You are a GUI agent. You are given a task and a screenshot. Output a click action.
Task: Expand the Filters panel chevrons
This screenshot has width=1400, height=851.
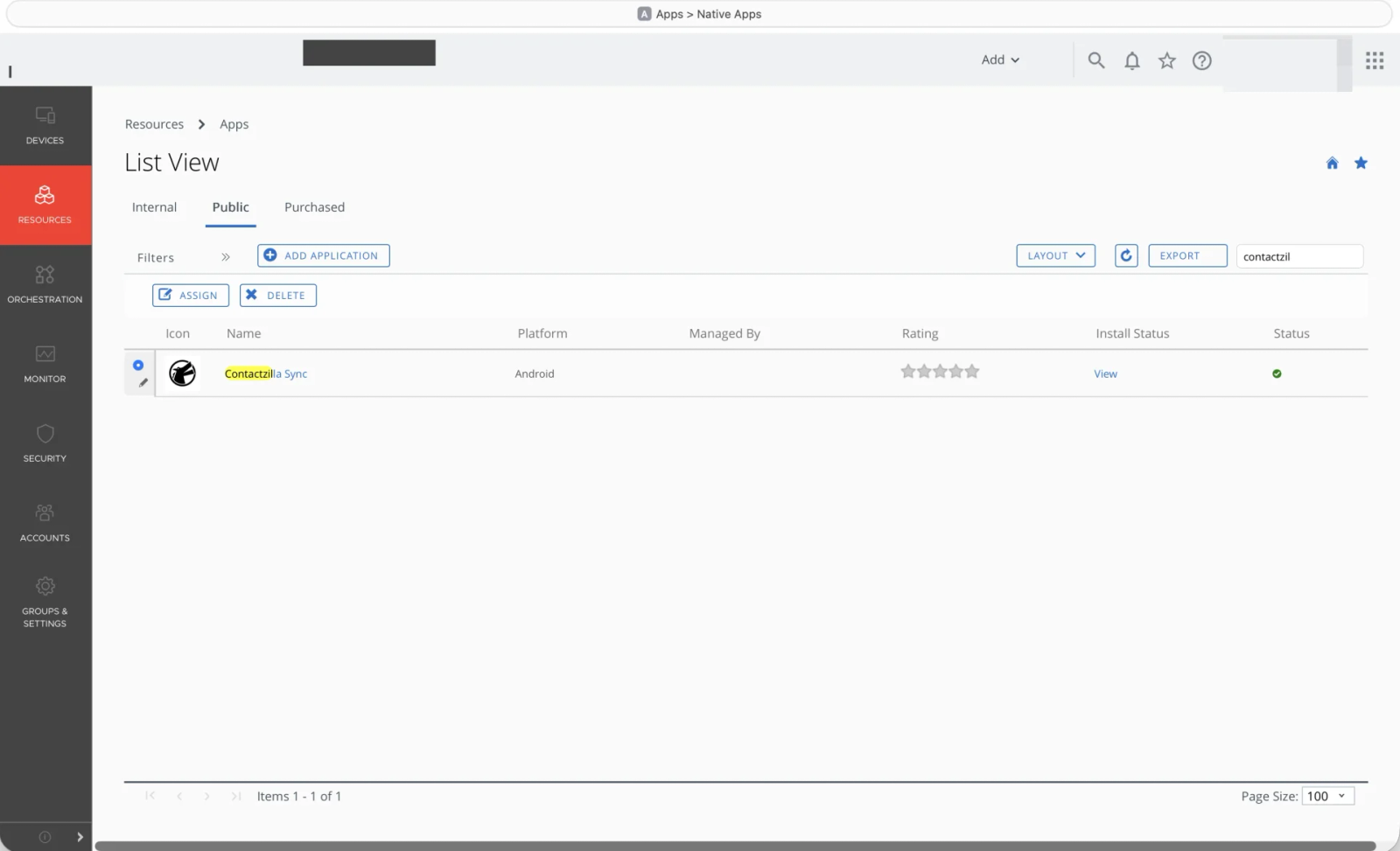pos(226,257)
